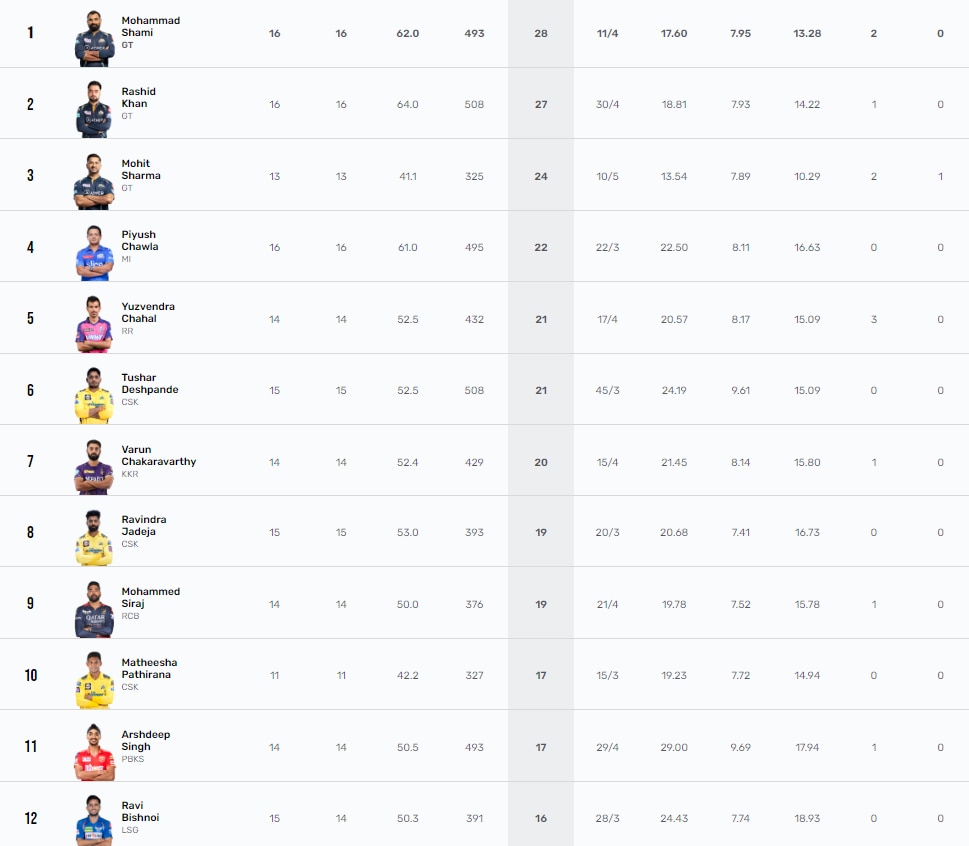Click the Ravindra Jadeja name link
The width and height of the screenshot is (969, 846).
click(x=145, y=526)
